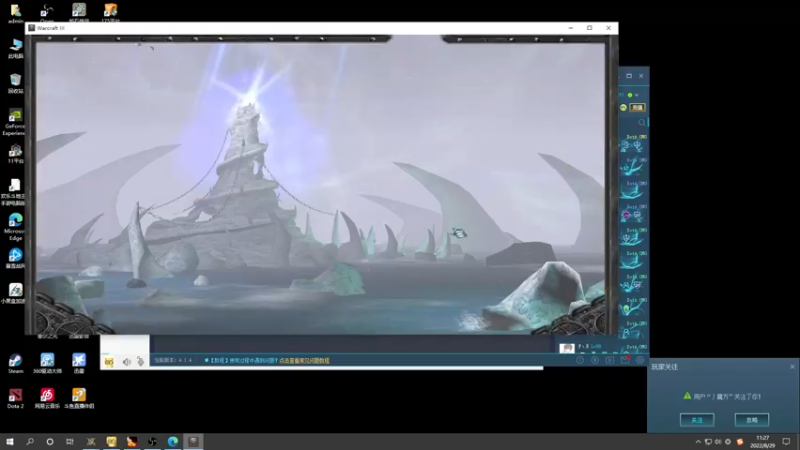Open the 暴雪战网 desktop shortcut
The image size is (800, 450).
[15, 258]
